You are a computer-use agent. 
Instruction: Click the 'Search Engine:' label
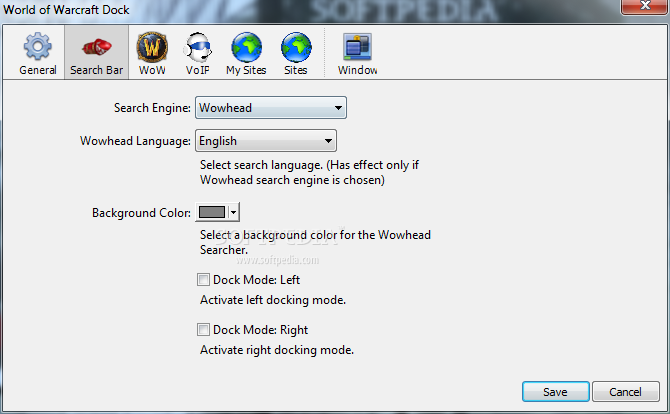[152, 108]
